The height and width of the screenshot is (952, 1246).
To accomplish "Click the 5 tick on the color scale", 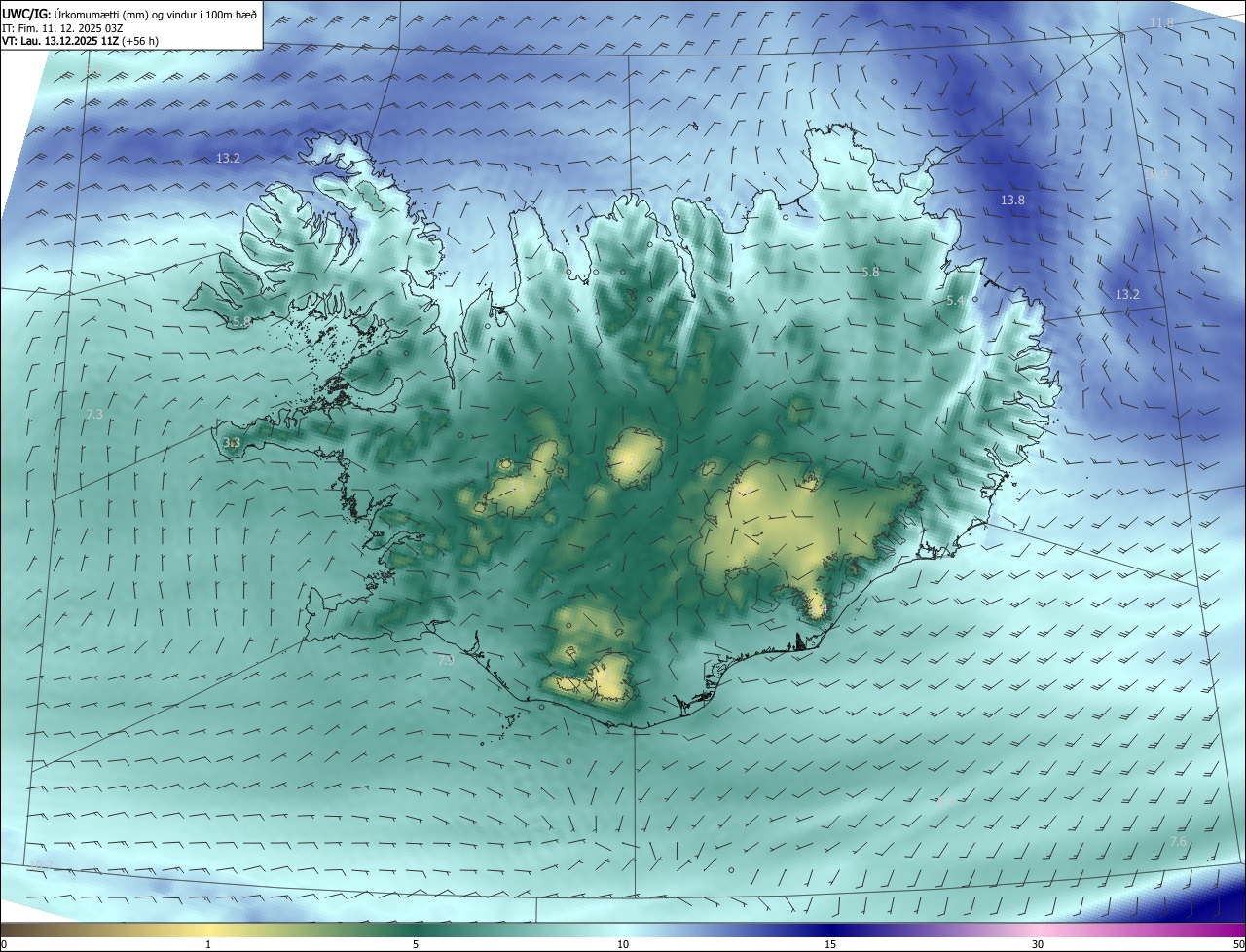I will click(x=416, y=945).
